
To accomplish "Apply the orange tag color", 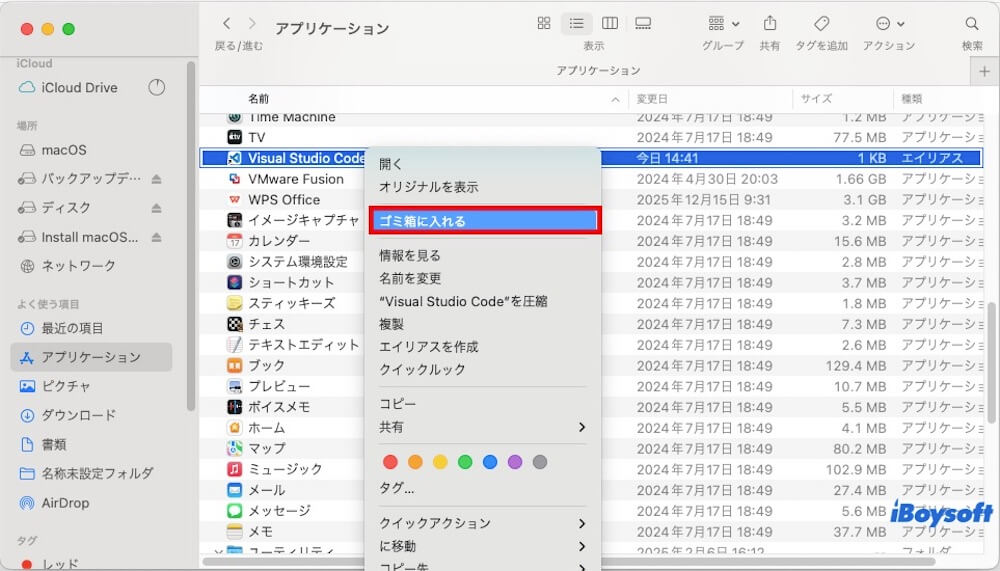I will coord(415,462).
